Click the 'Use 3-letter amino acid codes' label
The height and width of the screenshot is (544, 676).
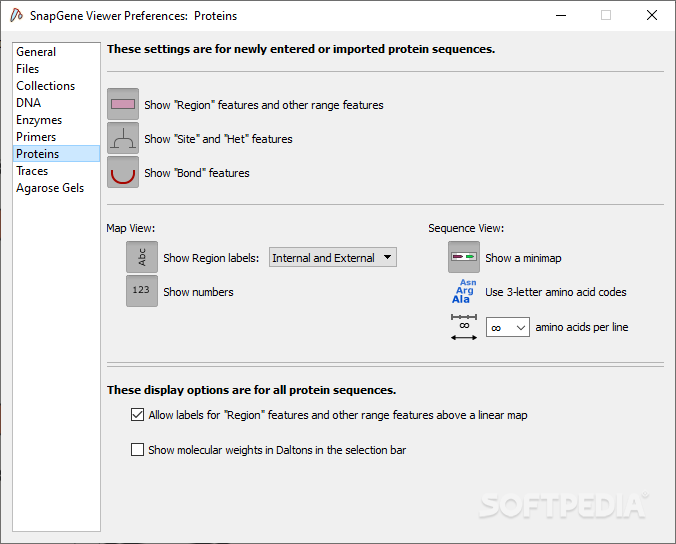pos(556,292)
